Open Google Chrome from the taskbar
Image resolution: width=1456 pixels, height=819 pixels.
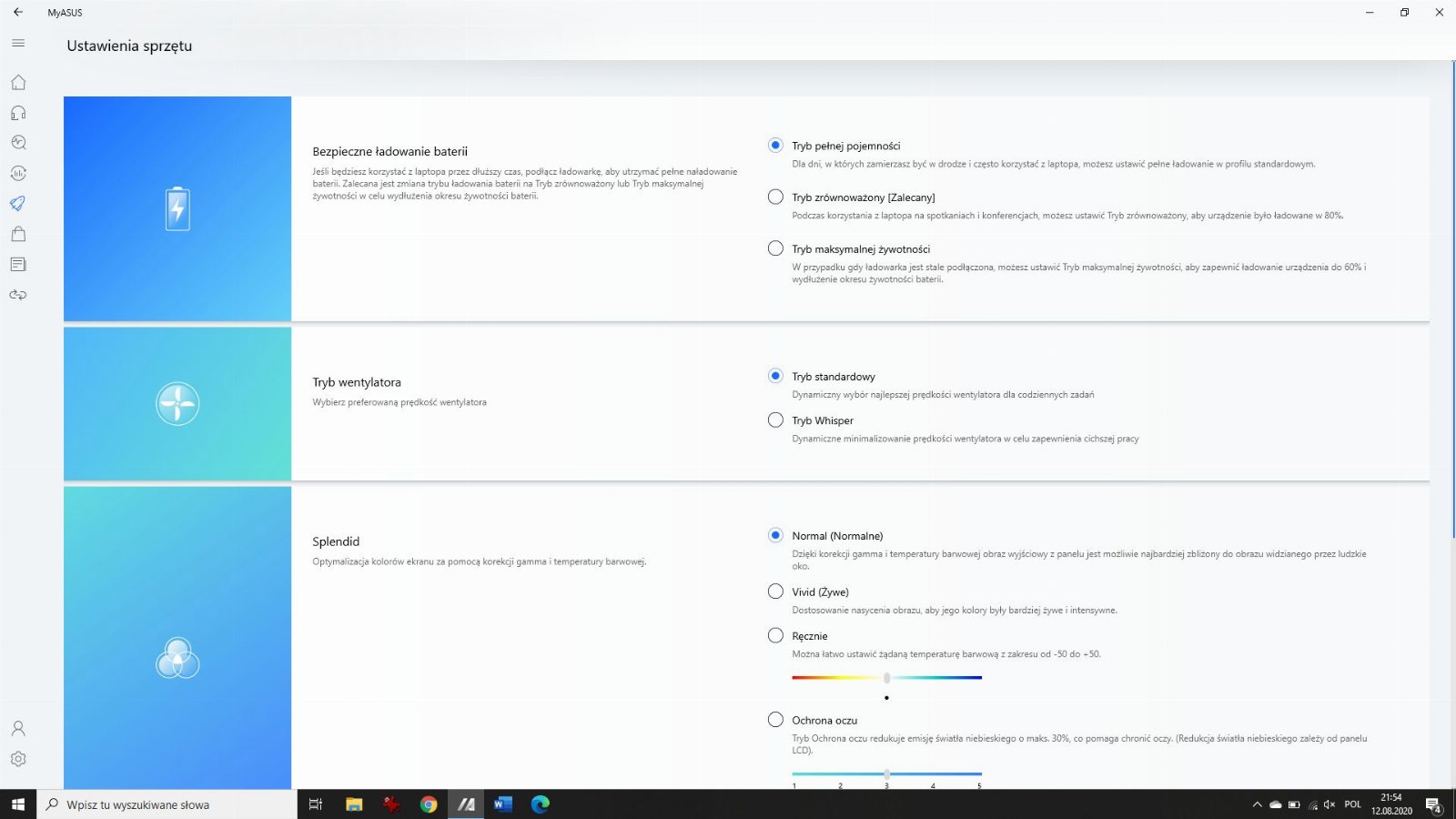(x=429, y=804)
